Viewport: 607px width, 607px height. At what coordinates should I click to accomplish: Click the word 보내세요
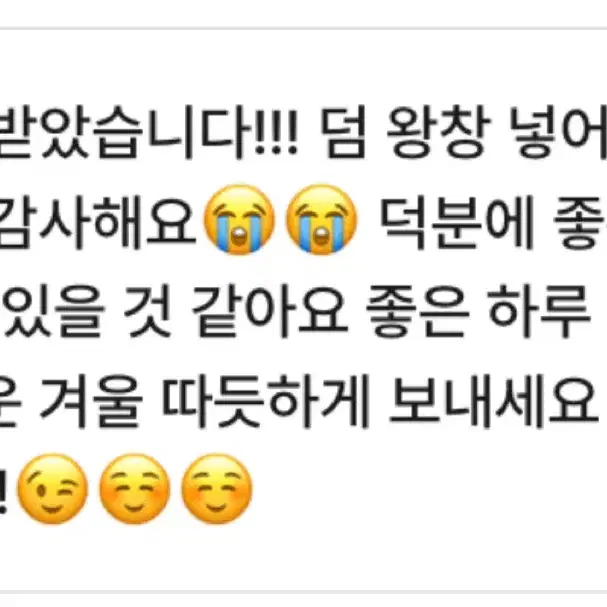coord(494,401)
